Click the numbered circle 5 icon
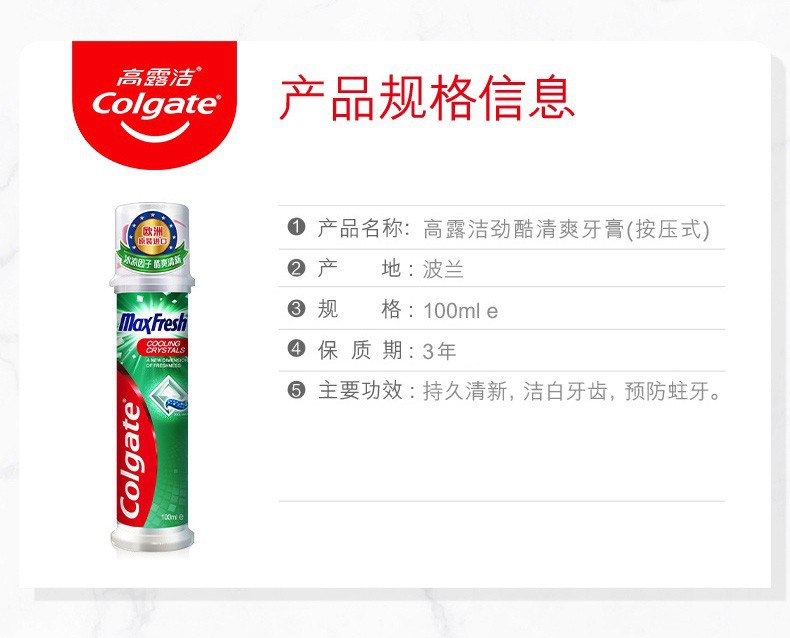This screenshot has height=638, width=790. (x=297, y=390)
